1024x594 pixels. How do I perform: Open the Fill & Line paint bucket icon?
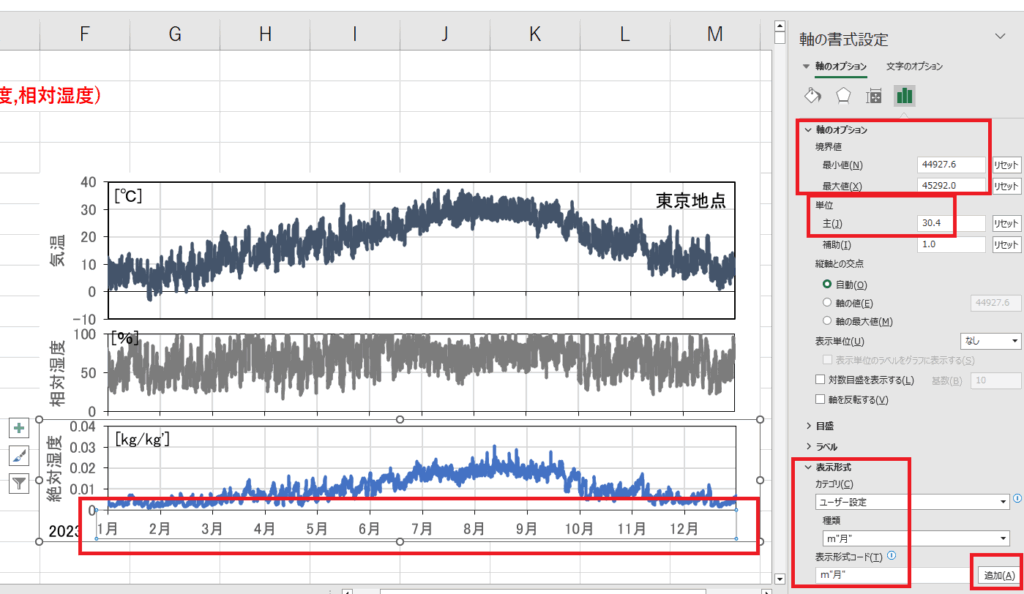(813, 96)
